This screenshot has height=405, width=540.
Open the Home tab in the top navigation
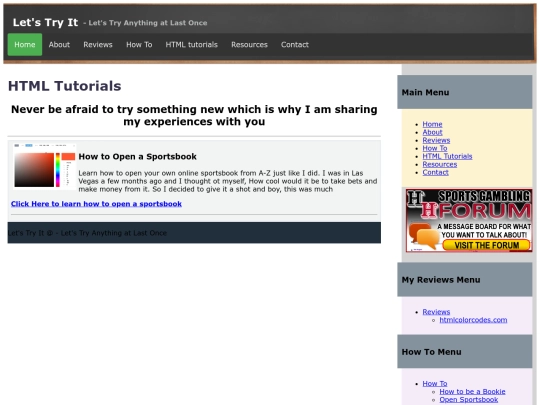[x=25, y=44]
